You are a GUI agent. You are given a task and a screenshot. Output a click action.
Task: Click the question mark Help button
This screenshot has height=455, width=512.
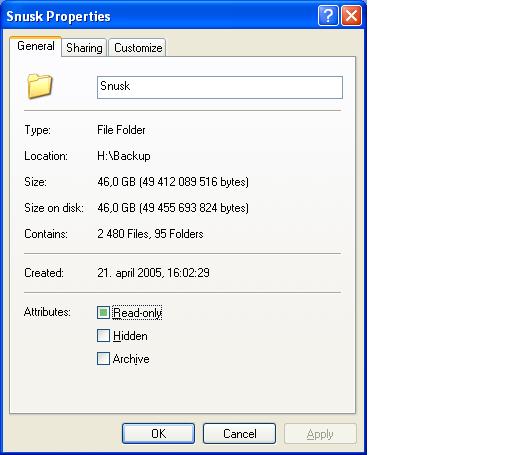(328, 15)
